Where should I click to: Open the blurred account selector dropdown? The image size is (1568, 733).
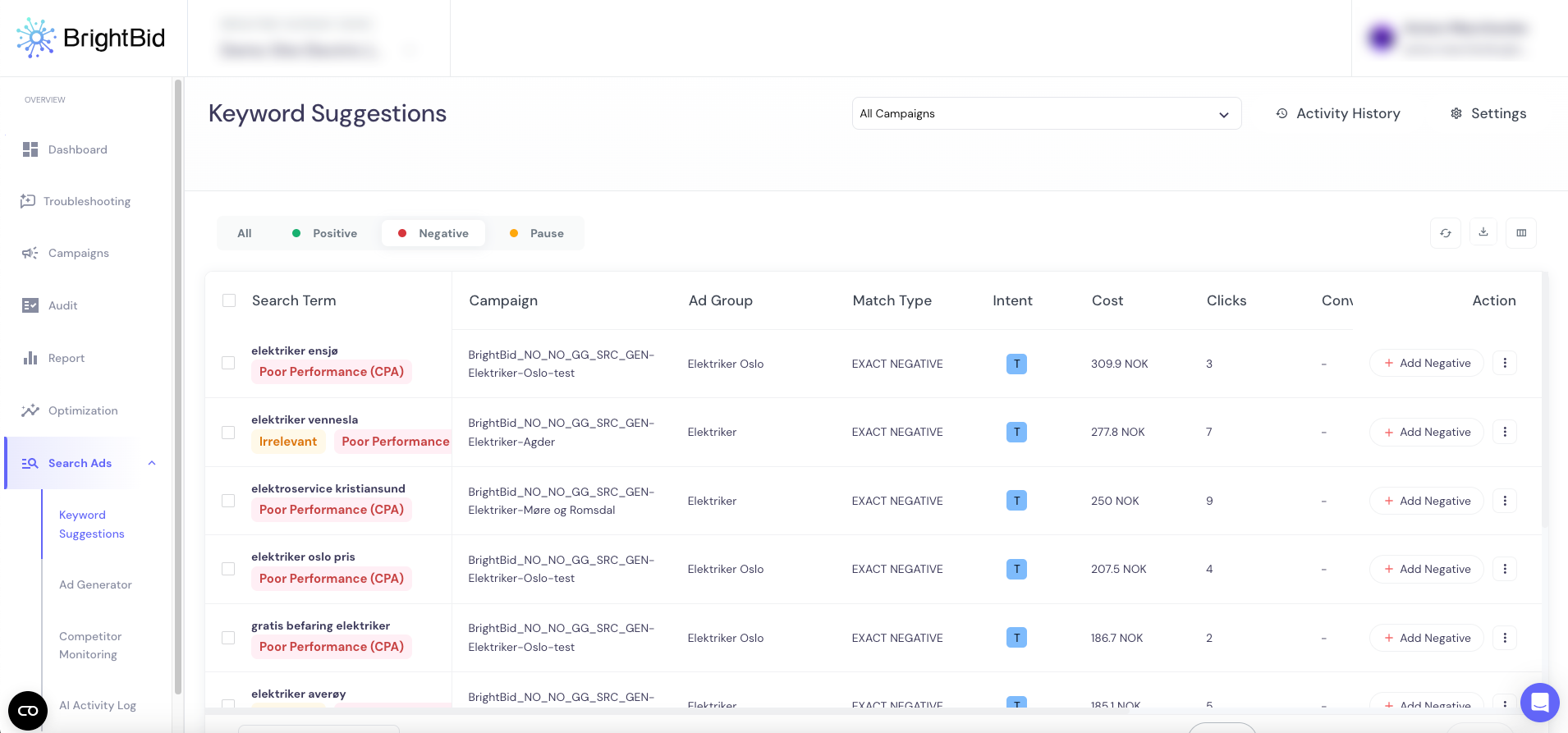[x=319, y=38]
